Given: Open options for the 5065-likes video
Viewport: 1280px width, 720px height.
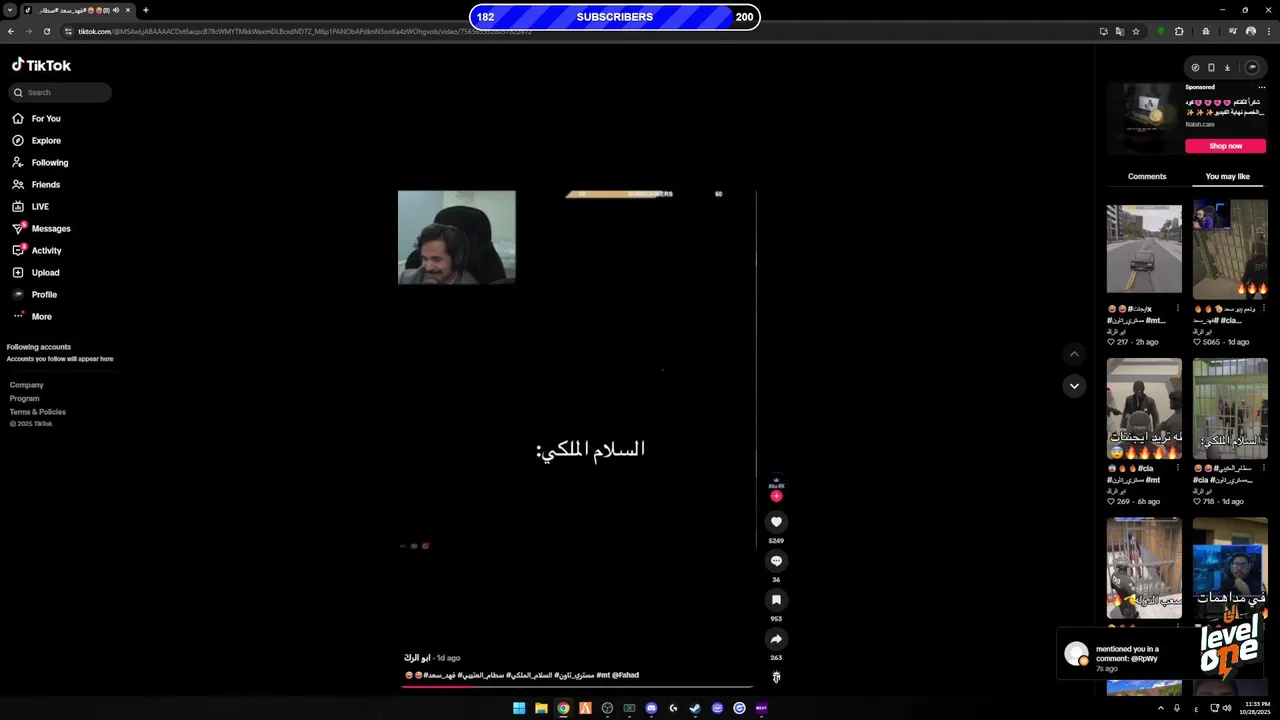Looking at the screenshot, I should click(x=1263, y=308).
